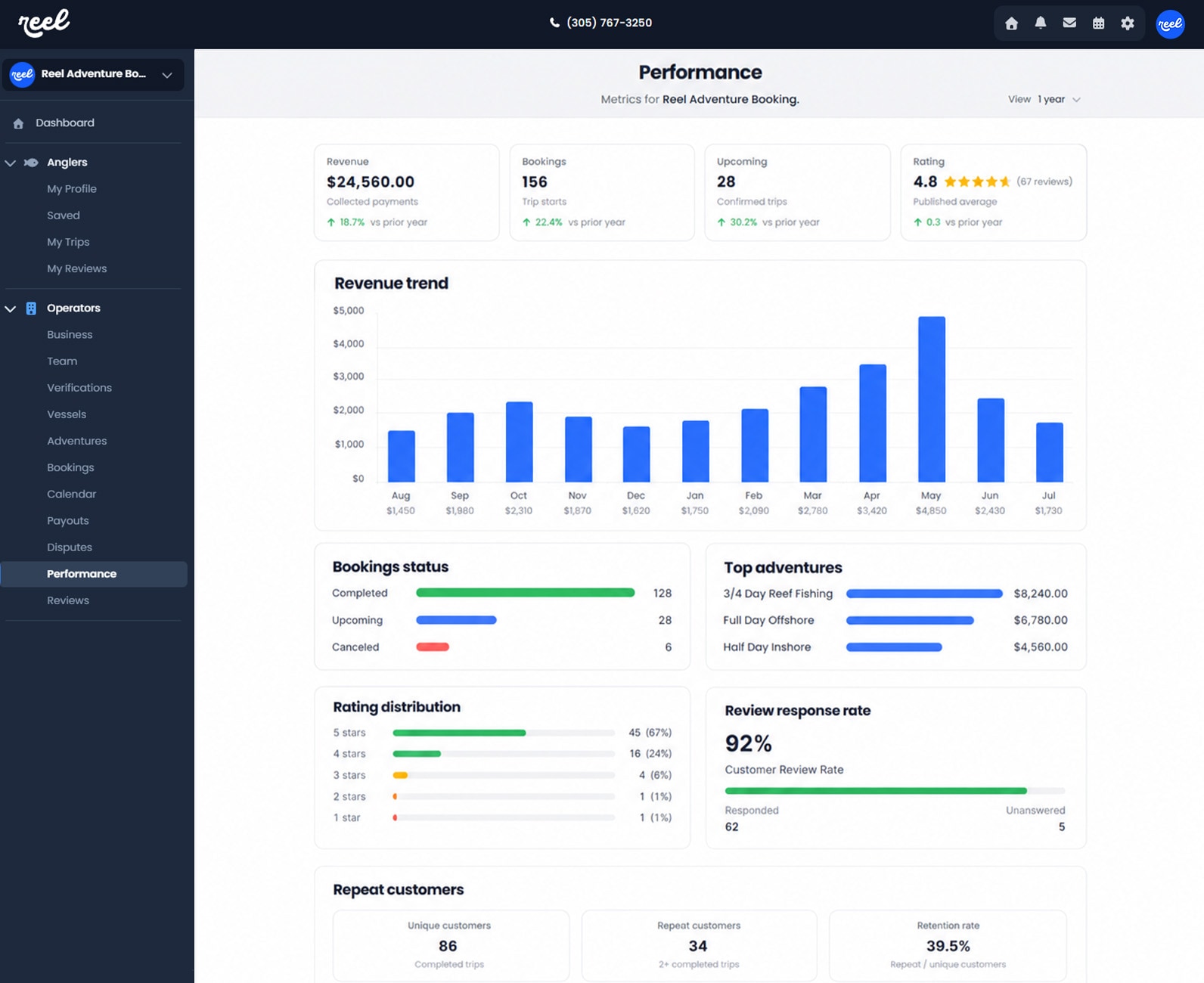Click the May revenue bar
Screen dimensions: 1204x983
point(932,399)
